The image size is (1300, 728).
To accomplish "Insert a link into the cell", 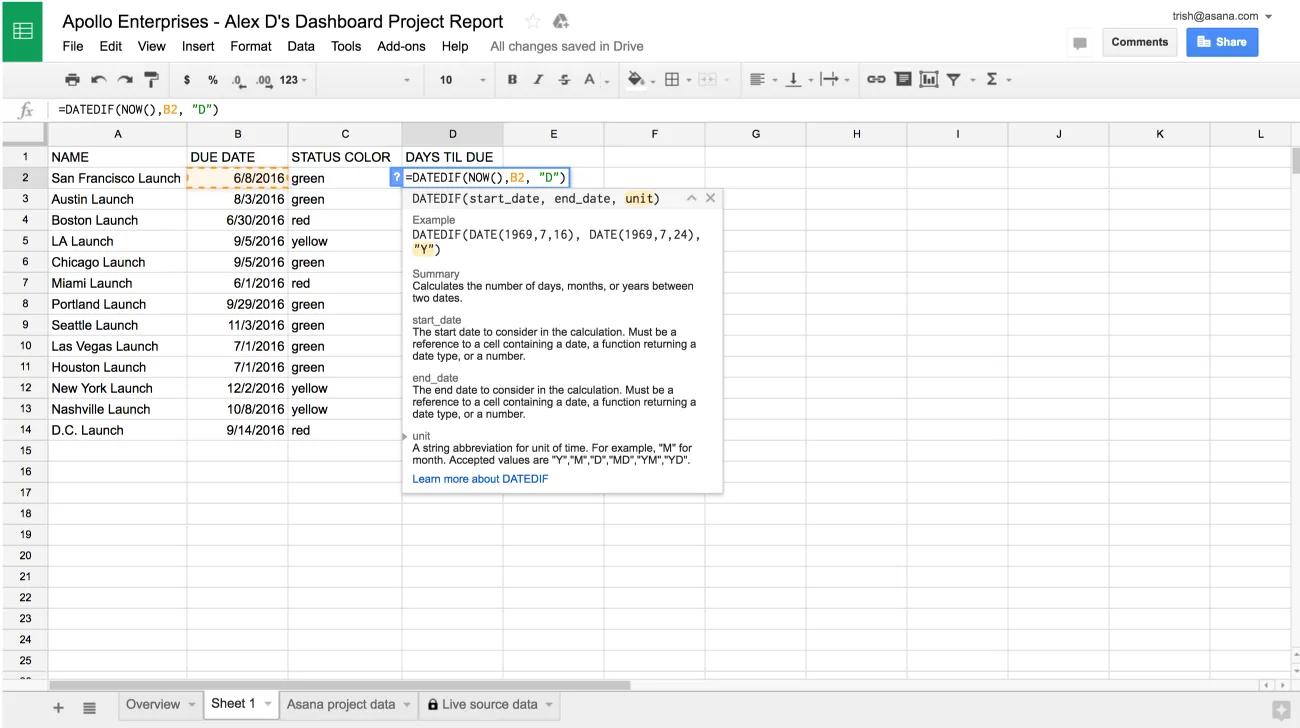I will coord(877,79).
